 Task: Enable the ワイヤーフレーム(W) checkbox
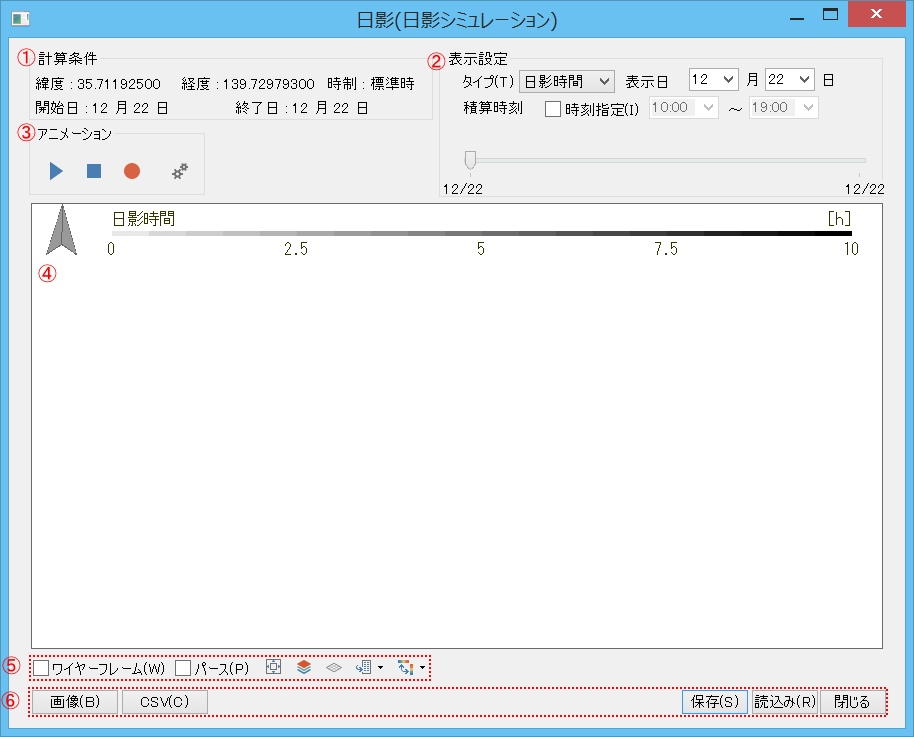point(41,668)
